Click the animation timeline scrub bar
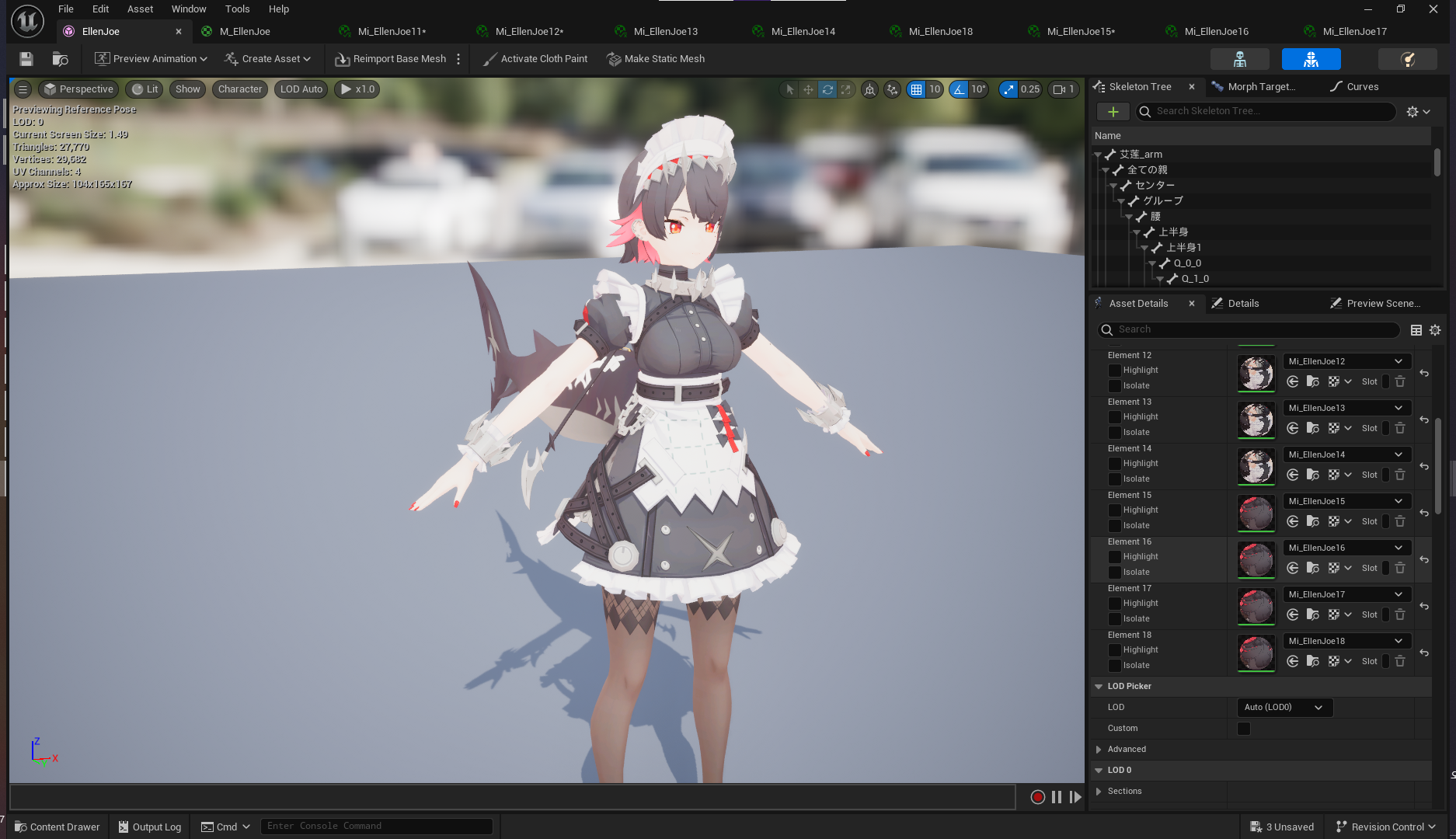The image size is (1456, 839). tap(512, 797)
